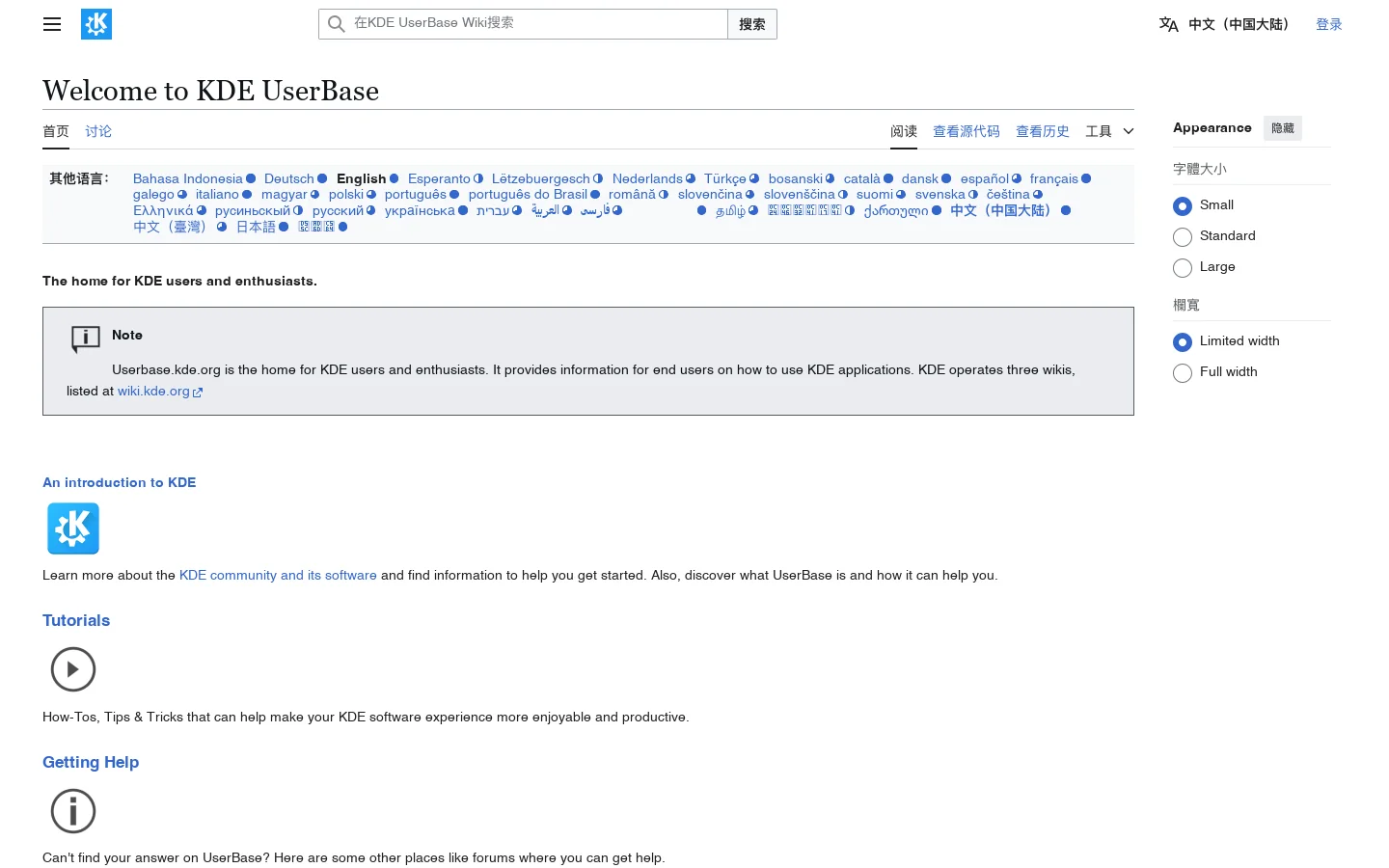
Task: Open the Getting Help heading link
Action: [91, 762]
